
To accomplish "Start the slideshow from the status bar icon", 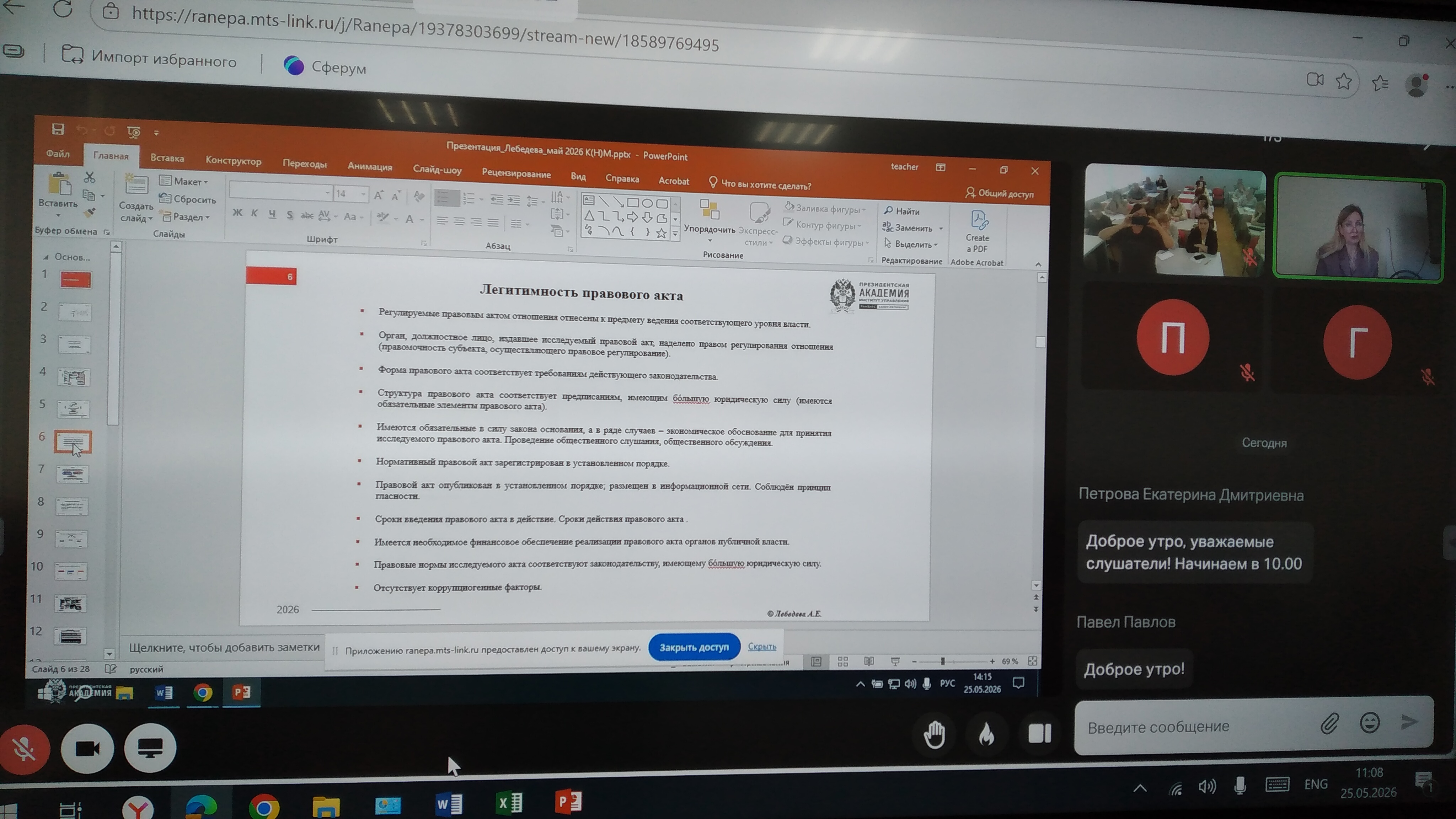I will tap(895, 661).
